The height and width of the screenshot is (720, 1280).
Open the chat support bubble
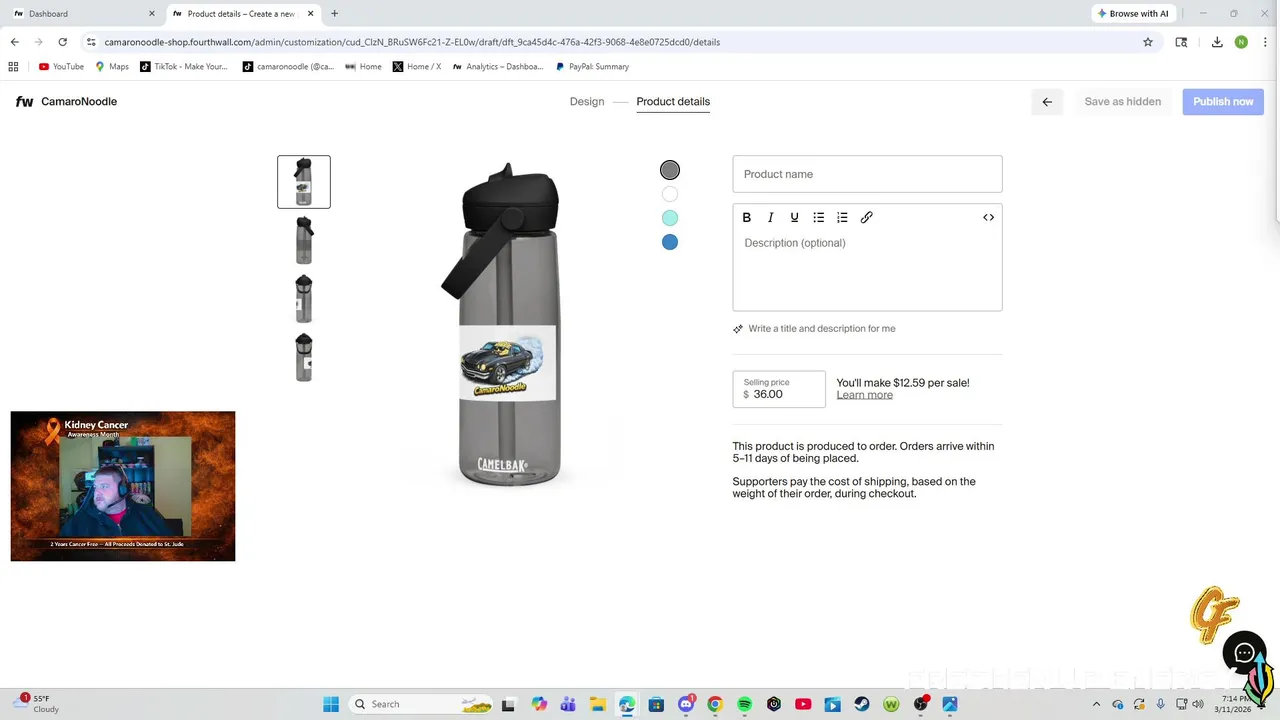click(1244, 653)
